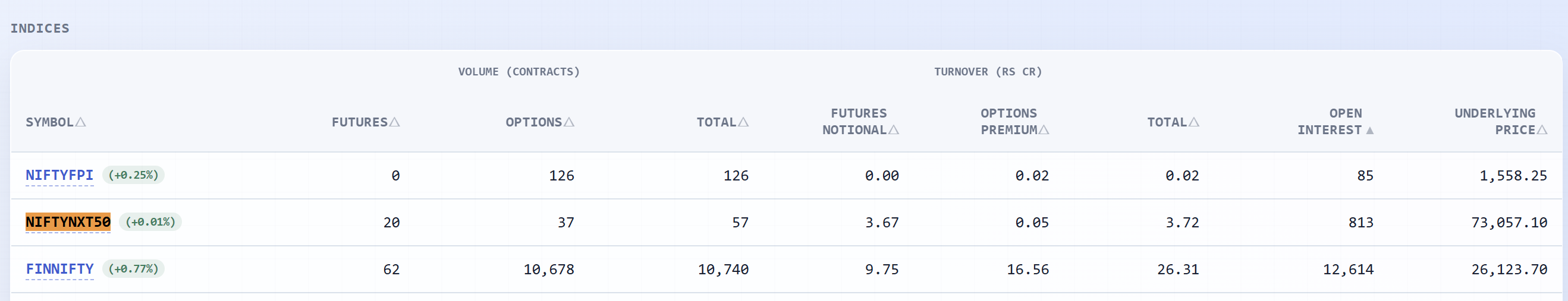The width and height of the screenshot is (1568, 301).
Task: Sort by Underlying Price triangle icon
Action: coord(1542,130)
